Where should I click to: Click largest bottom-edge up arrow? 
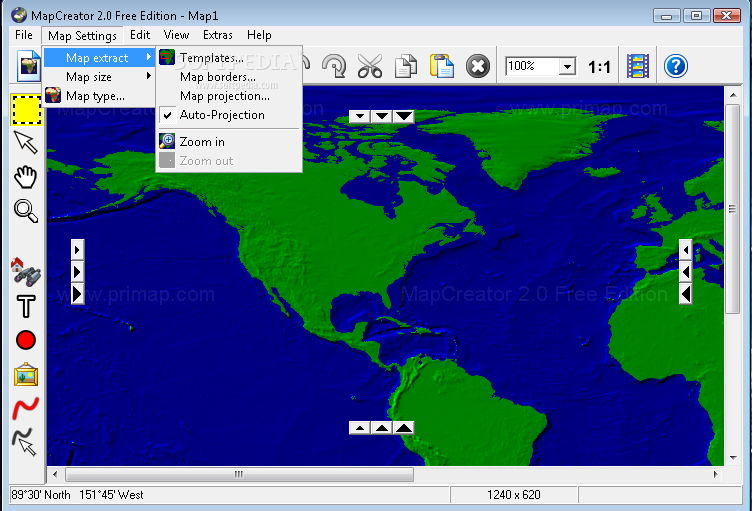click(404, 428)
